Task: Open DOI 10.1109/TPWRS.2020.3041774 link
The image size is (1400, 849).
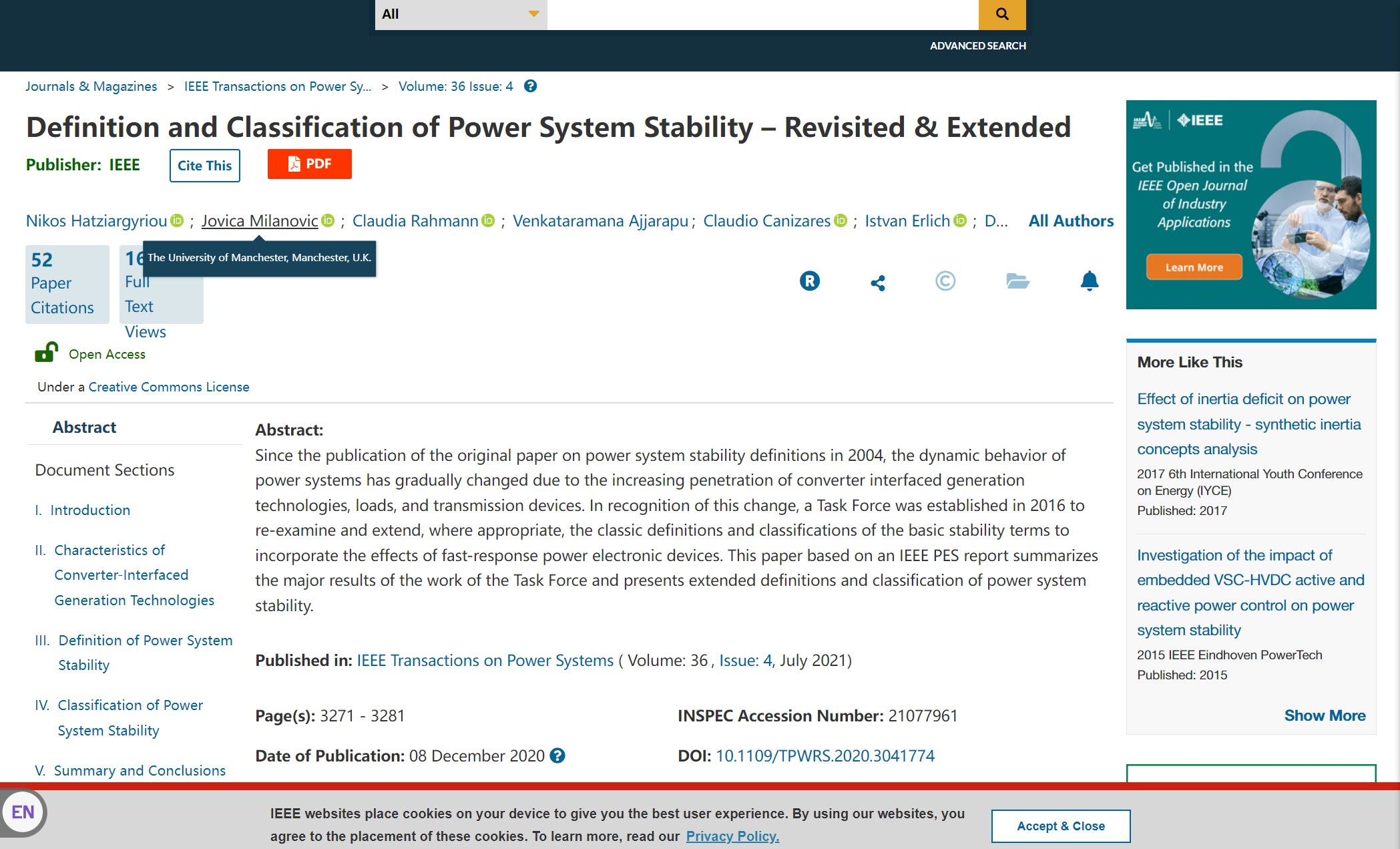Action: pos(825,755)
